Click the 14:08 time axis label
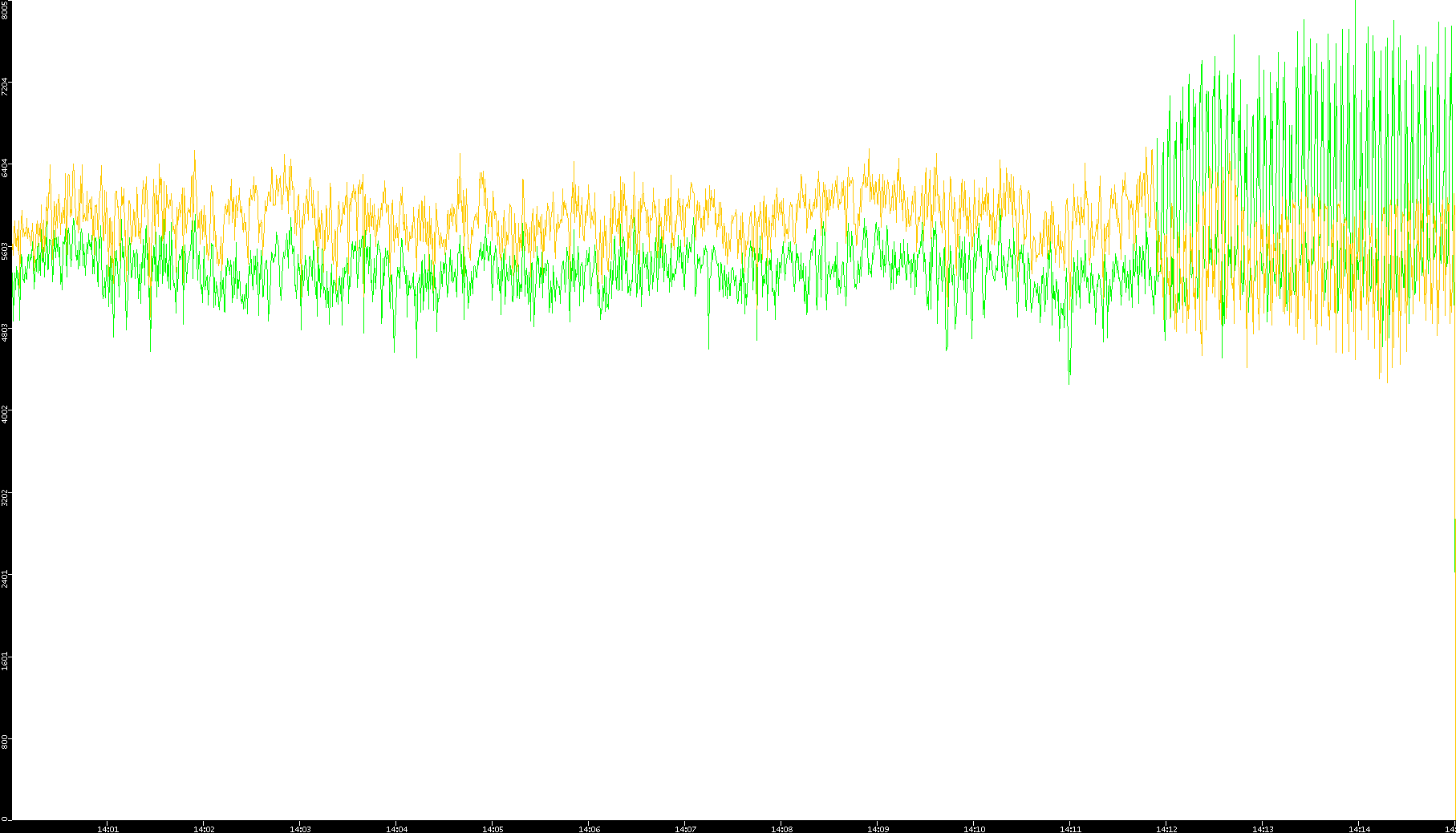The width and height of the screenshot is (1456, 833). (781, 829)
